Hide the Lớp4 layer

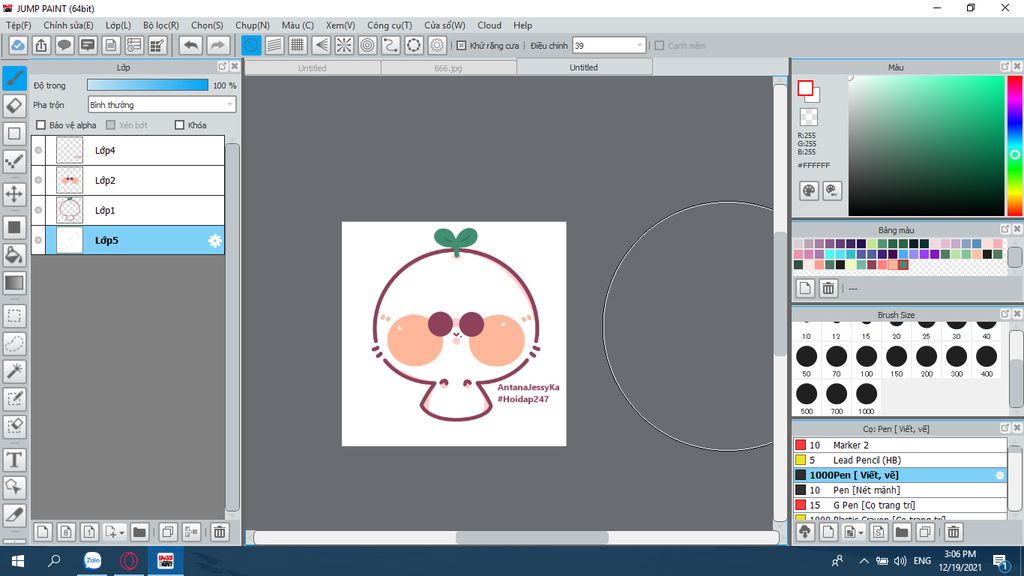pyautogui.click(x=39, y=150)
